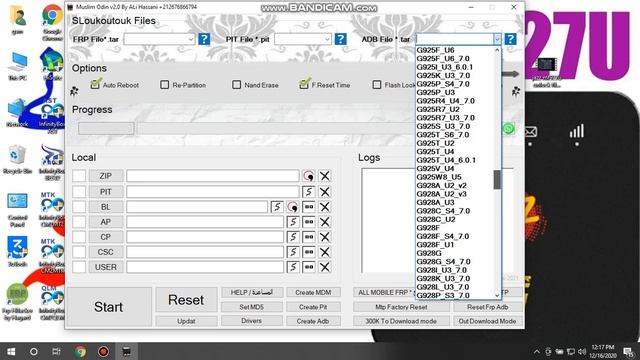Image resolution: width=640 pixels, height=360 pixels.
Task: Clear the ZIP row with X icon
Action: [x=324, y=176]
